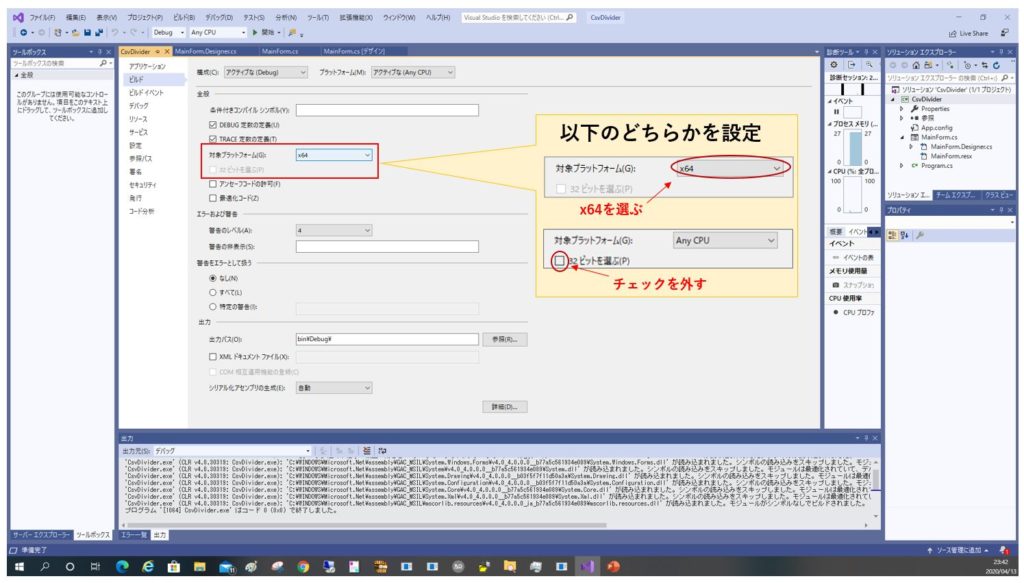Screen dimensions: 1024x583
Task: Click the output path input field
Action: pyautogui.click(x=387, y=339)
